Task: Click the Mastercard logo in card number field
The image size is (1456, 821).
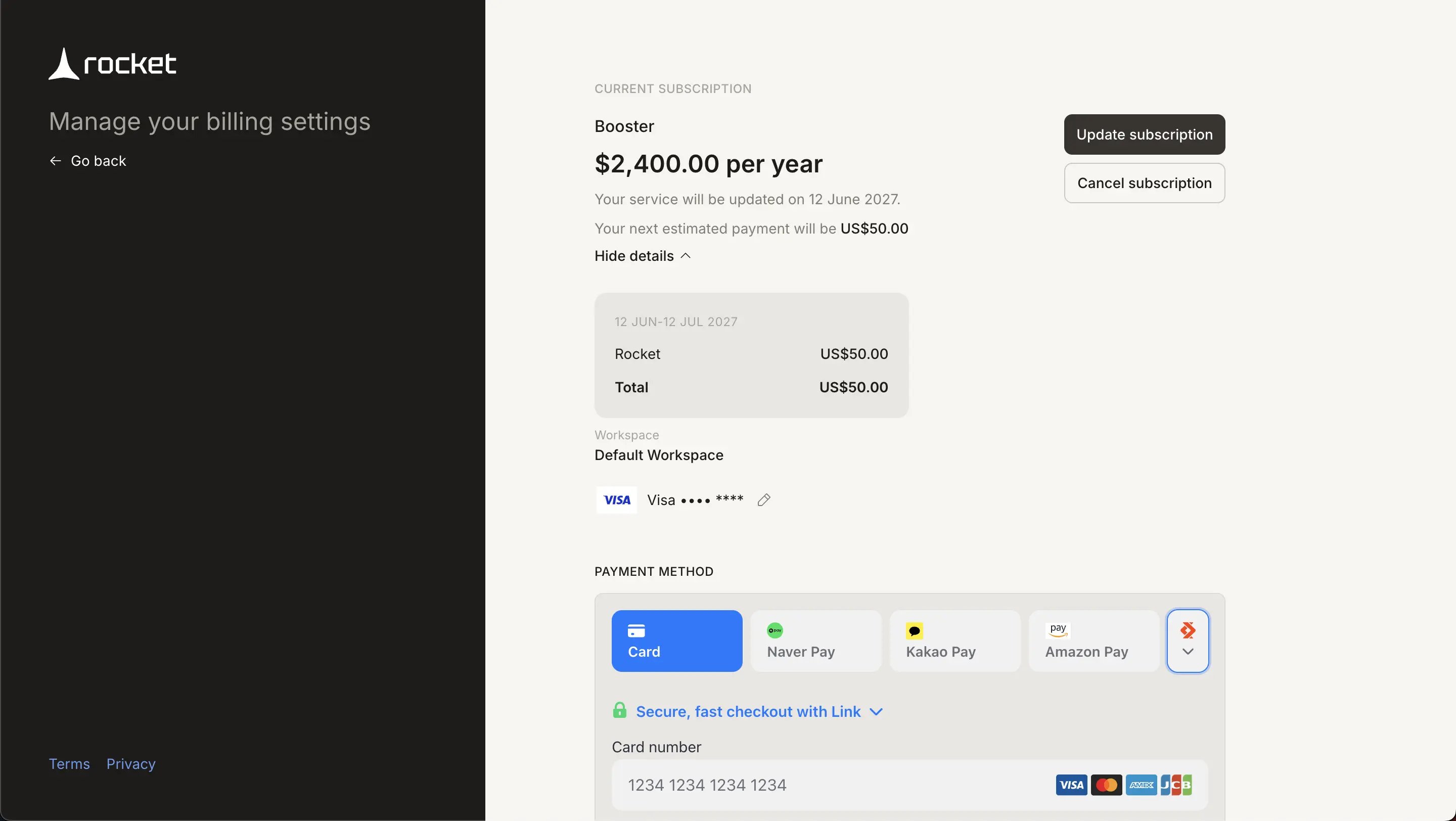Action: pos(1106,785)
